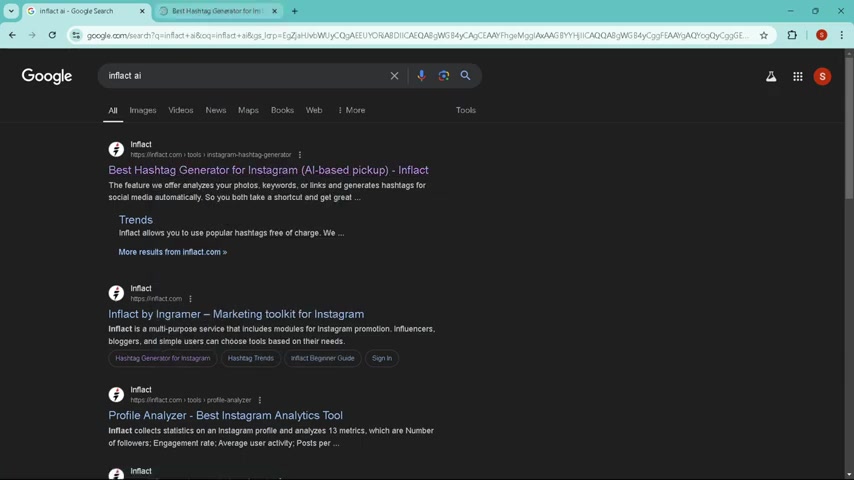Switch to Maps results
Viewport: 854px width, 480px height.
point(248,110)
